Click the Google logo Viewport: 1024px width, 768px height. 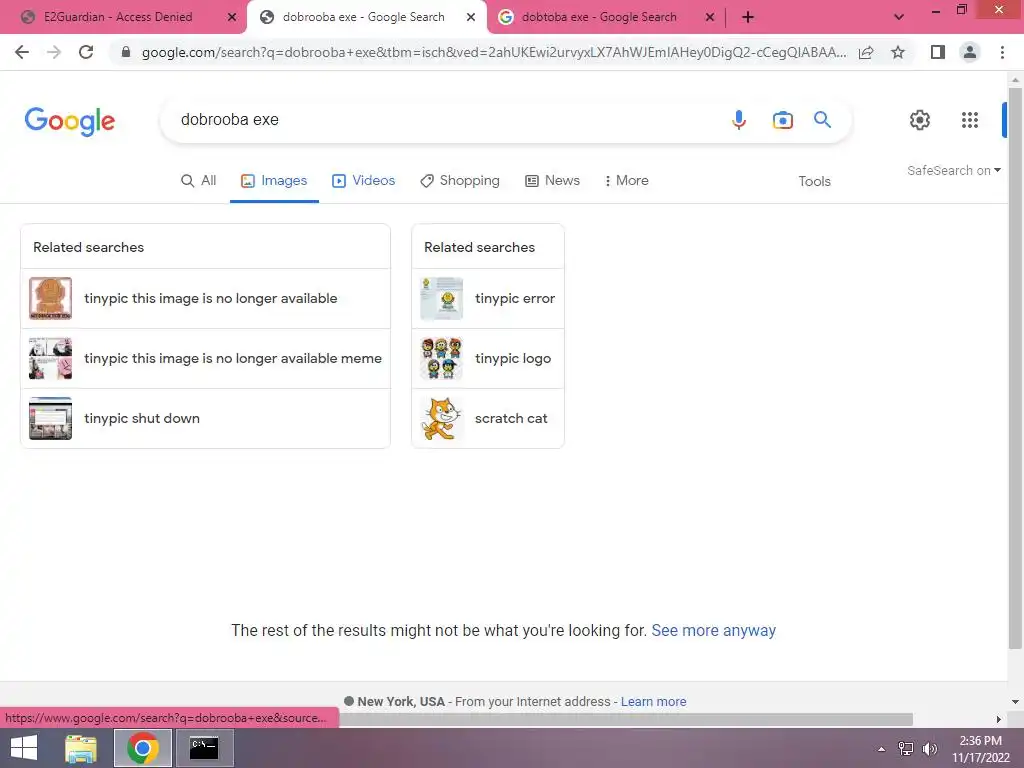70,121
